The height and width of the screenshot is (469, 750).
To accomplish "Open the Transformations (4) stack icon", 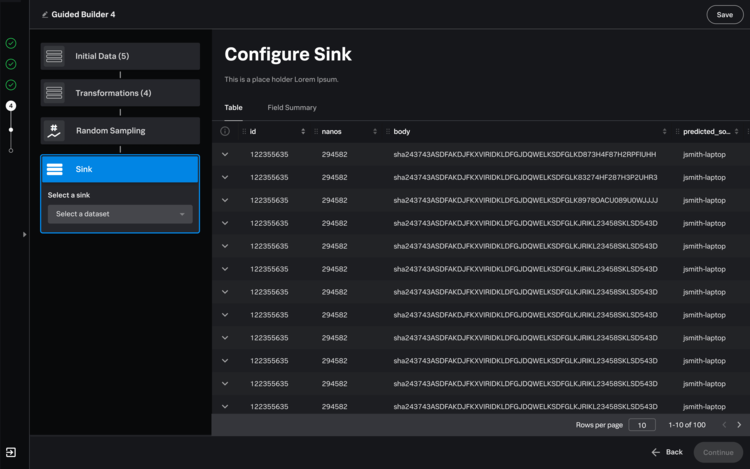I will coord(54,93).
